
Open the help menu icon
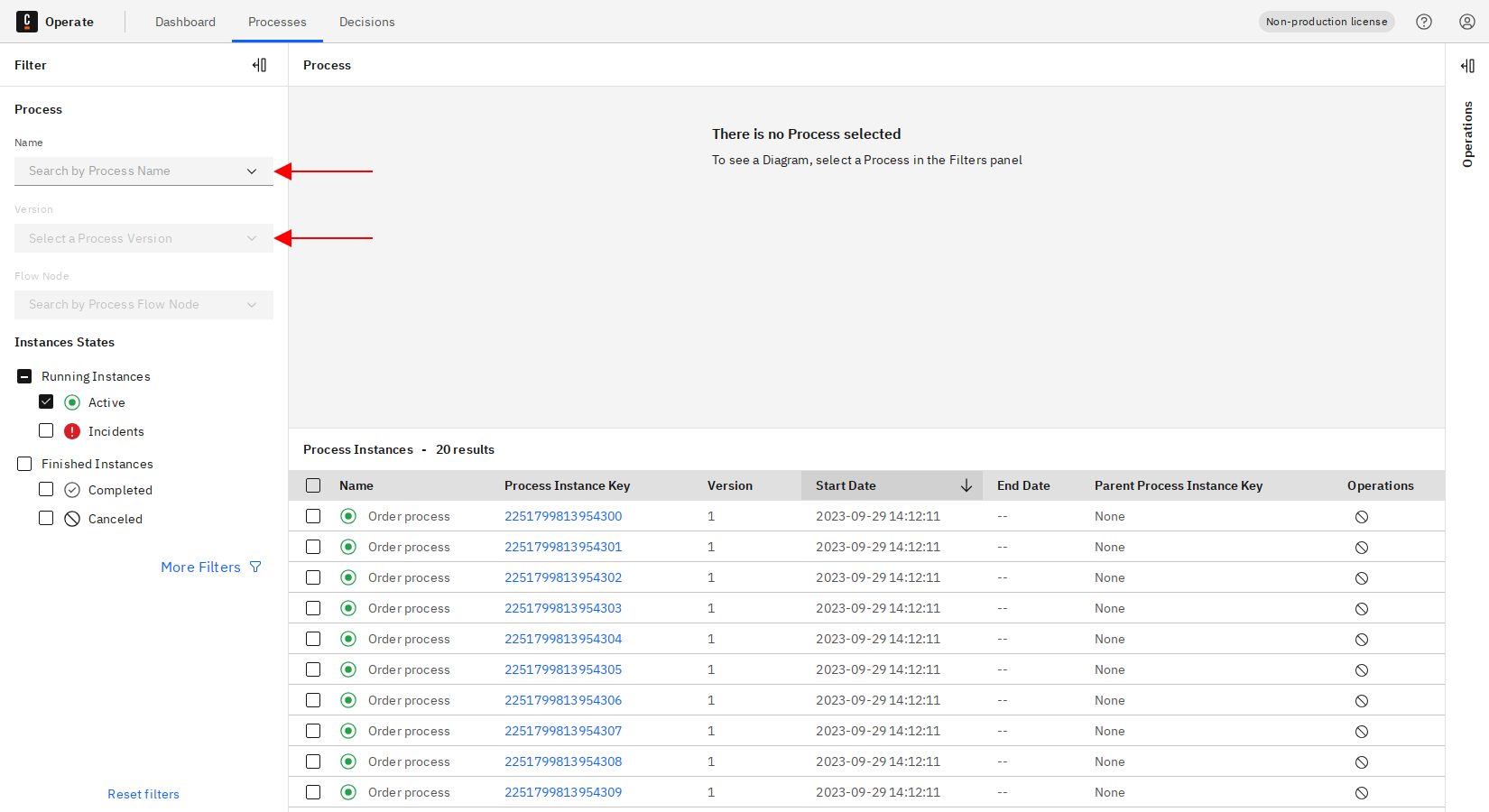pyautogui.click(x=1424, y=22)
